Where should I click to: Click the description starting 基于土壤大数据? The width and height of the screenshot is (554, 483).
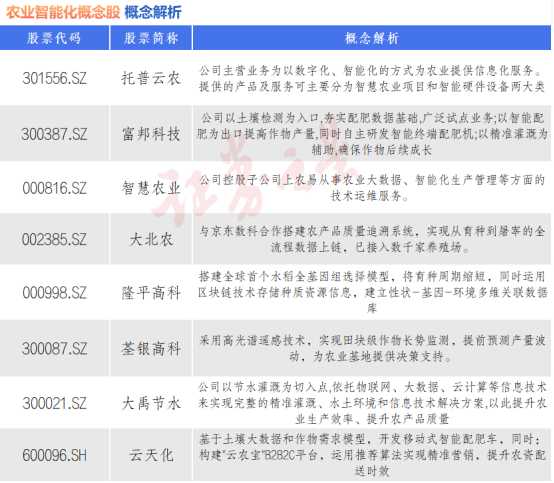pyautogui.click(x=372, y=455)
